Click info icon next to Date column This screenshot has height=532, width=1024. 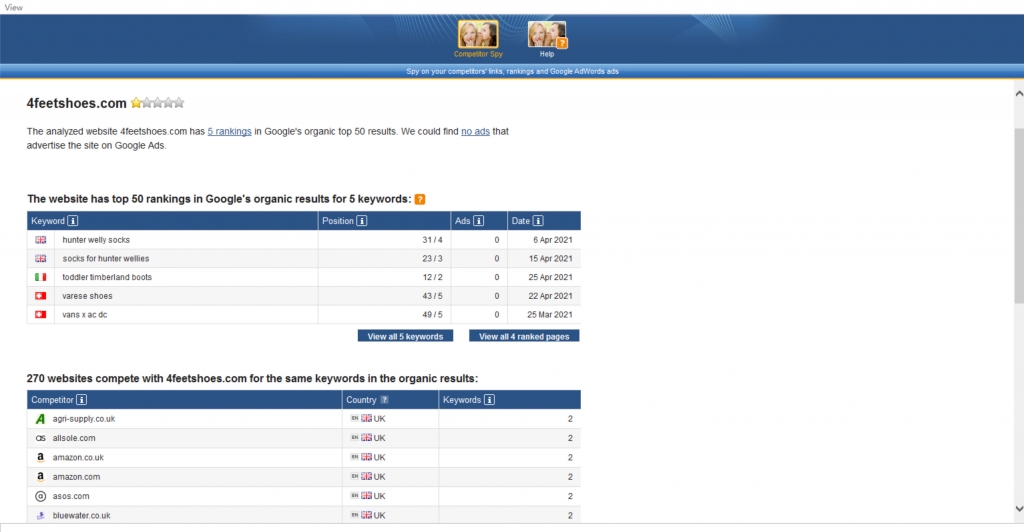click(538, 221)
